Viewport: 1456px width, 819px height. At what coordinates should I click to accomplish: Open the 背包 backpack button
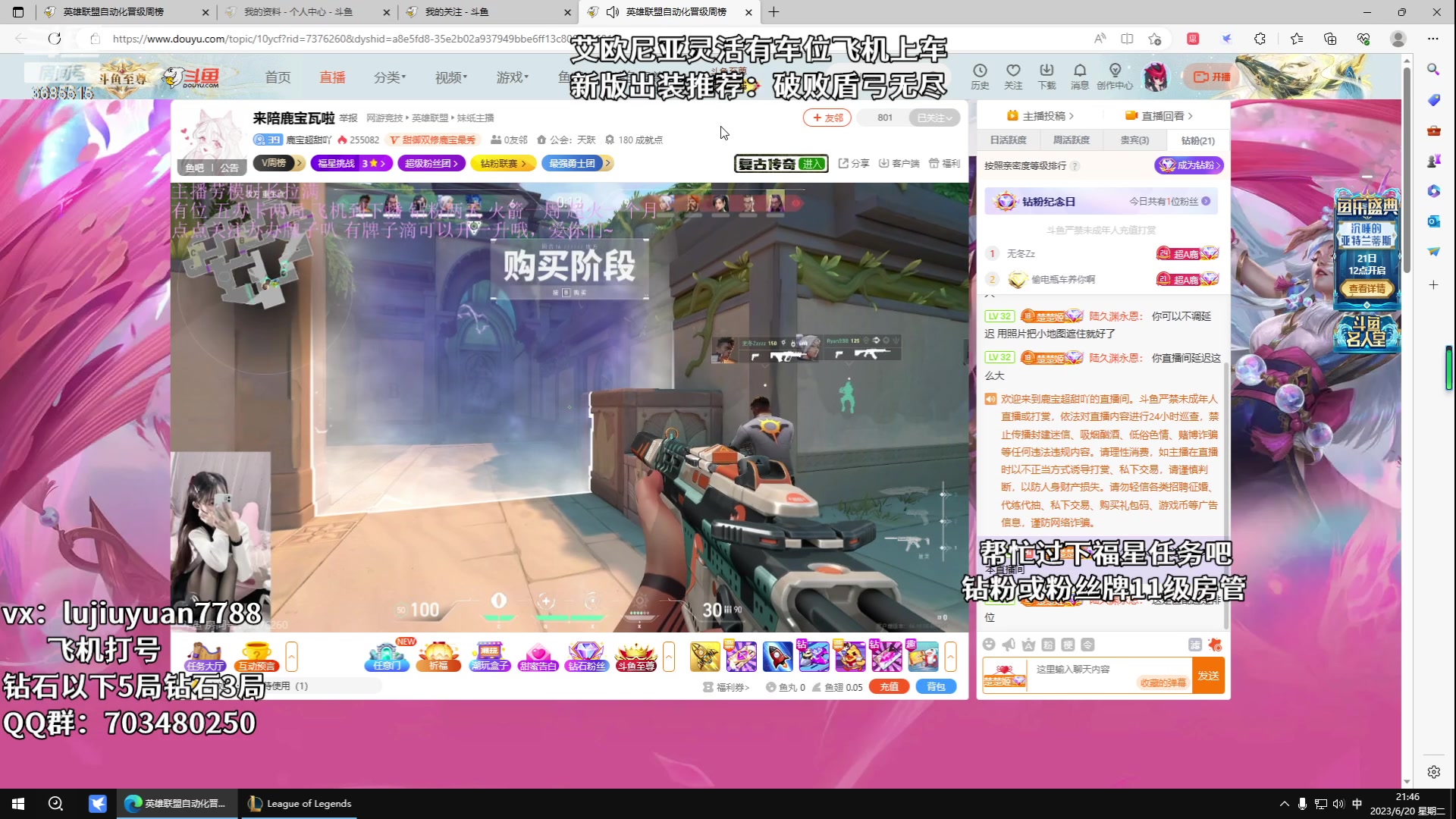point(936,686)
